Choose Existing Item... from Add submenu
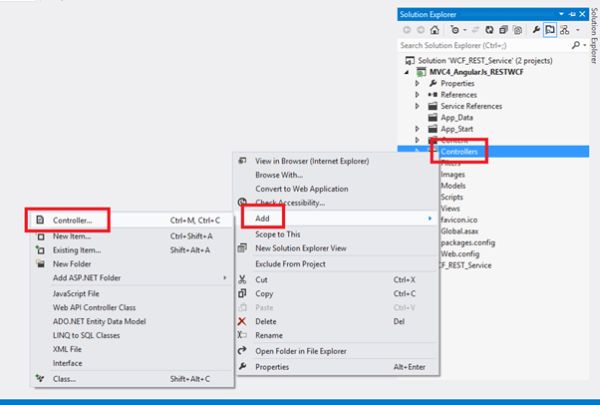The width and height of the screenshot is (600, 405). [x=77, y=250]
